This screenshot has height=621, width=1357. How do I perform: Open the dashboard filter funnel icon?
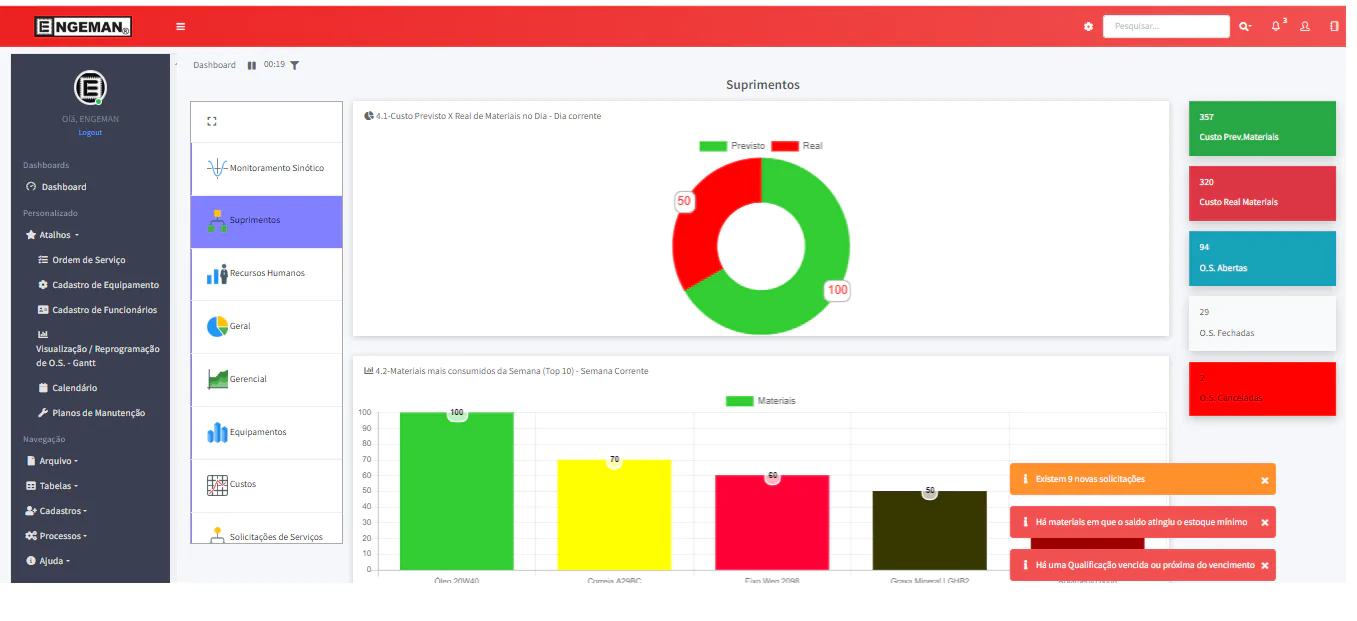pos(294,65)
